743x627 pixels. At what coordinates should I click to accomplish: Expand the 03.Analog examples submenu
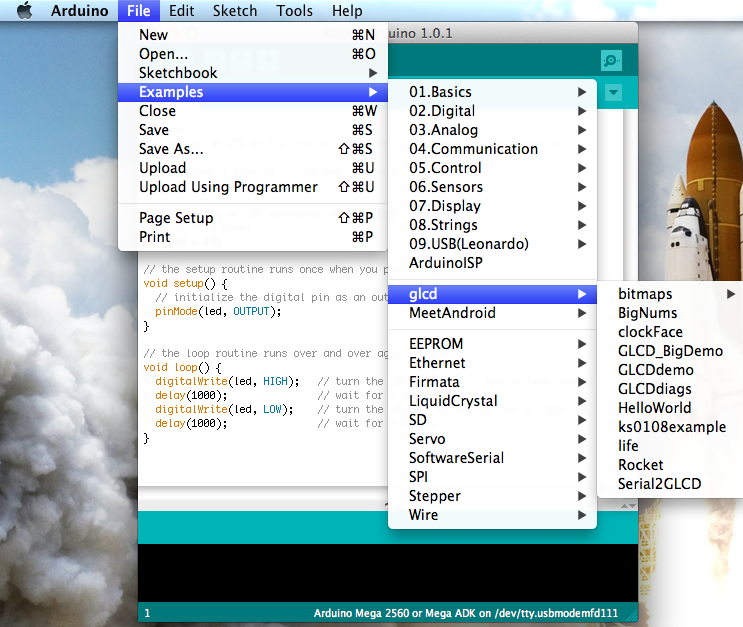click(492, 130)
